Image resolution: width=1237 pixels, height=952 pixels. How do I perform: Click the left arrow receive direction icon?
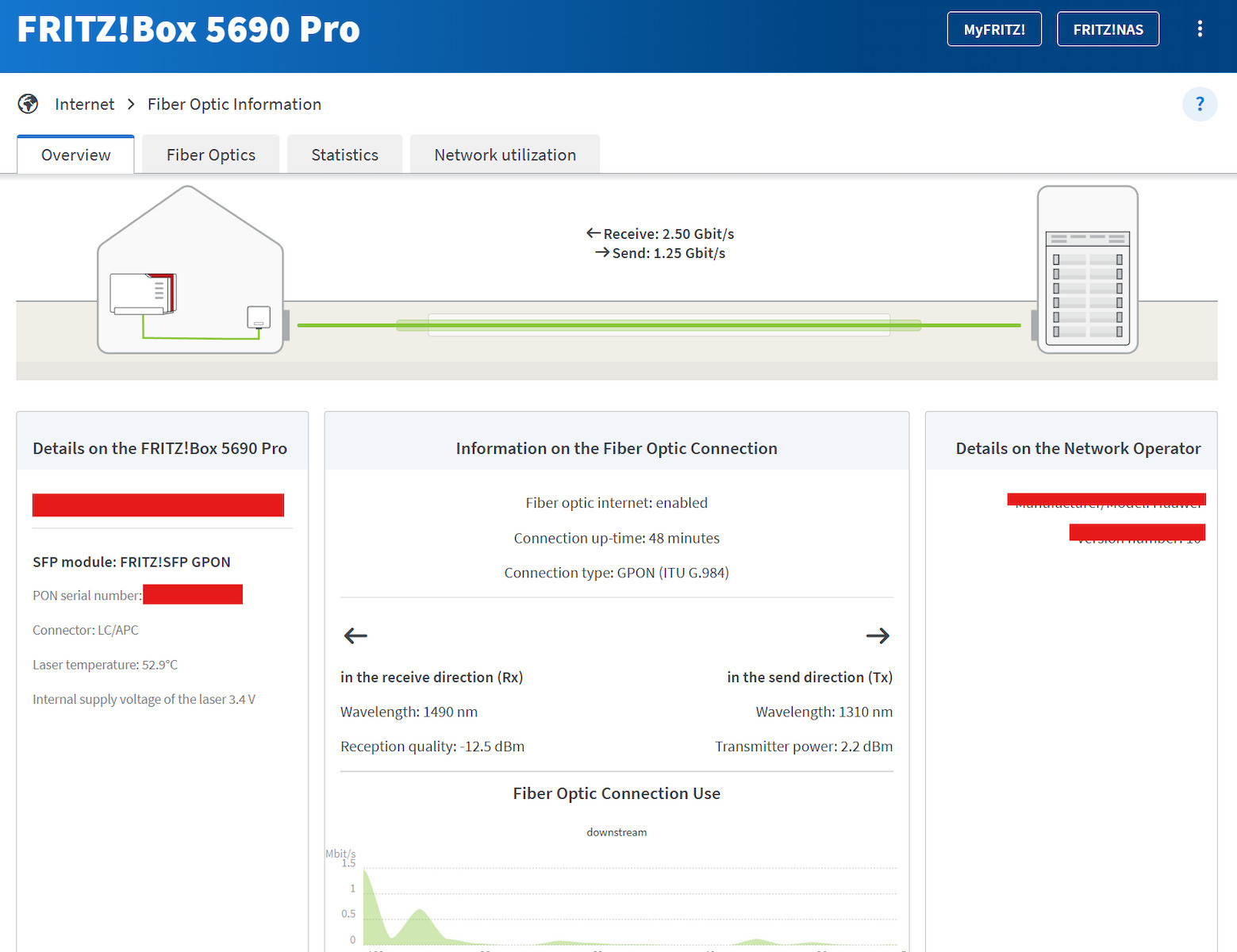(x=355, y=635)
